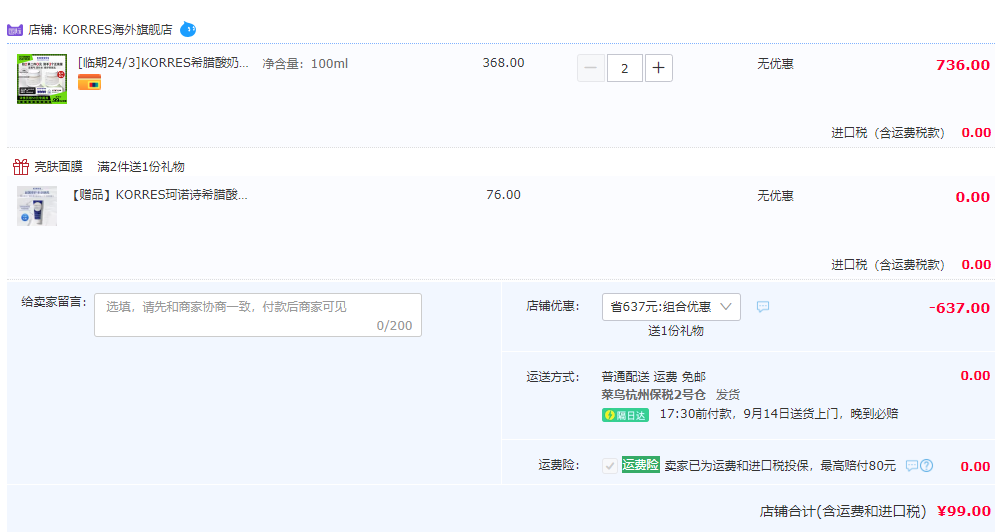Open the KORRES希腊酸奶 product thumbnail
Screen dimensions: 995x532
[x=42, y=79]
